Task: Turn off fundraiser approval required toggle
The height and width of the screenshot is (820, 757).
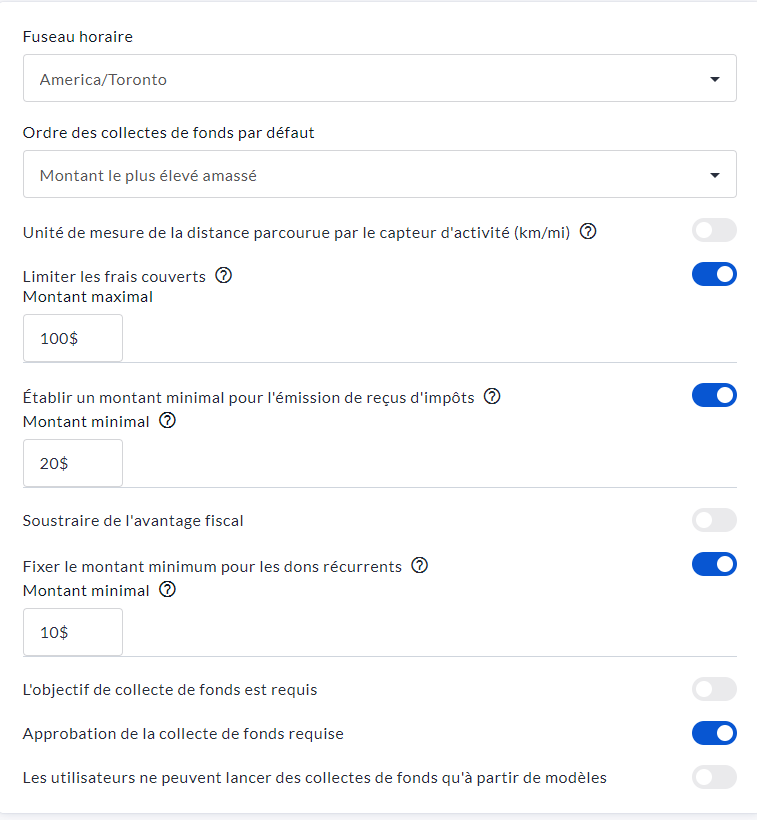Action: (x=714, y=733)
